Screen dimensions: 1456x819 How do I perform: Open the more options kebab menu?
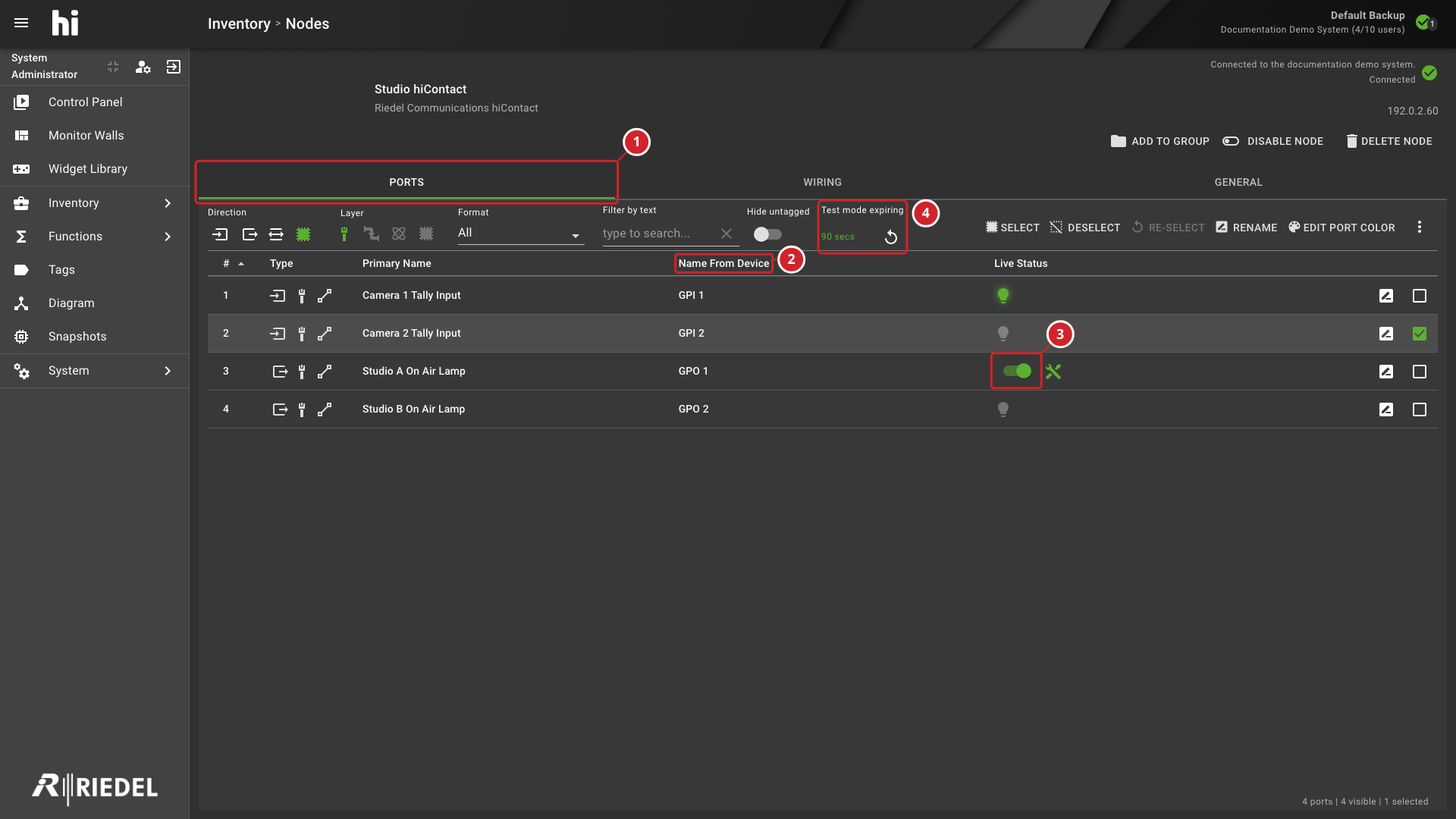(1420, 227)
